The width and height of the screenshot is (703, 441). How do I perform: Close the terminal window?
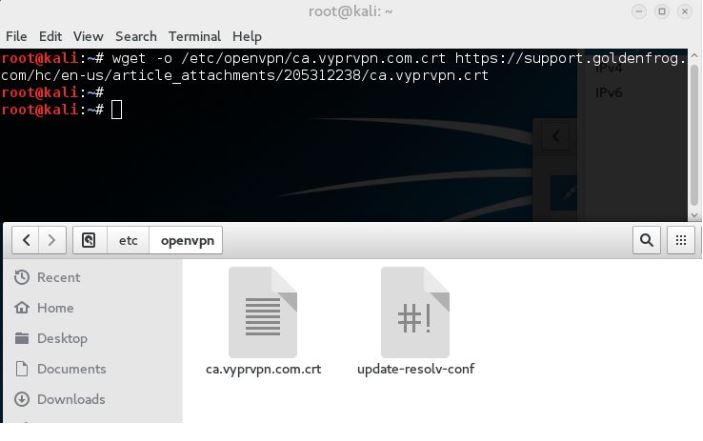point(685,12)
